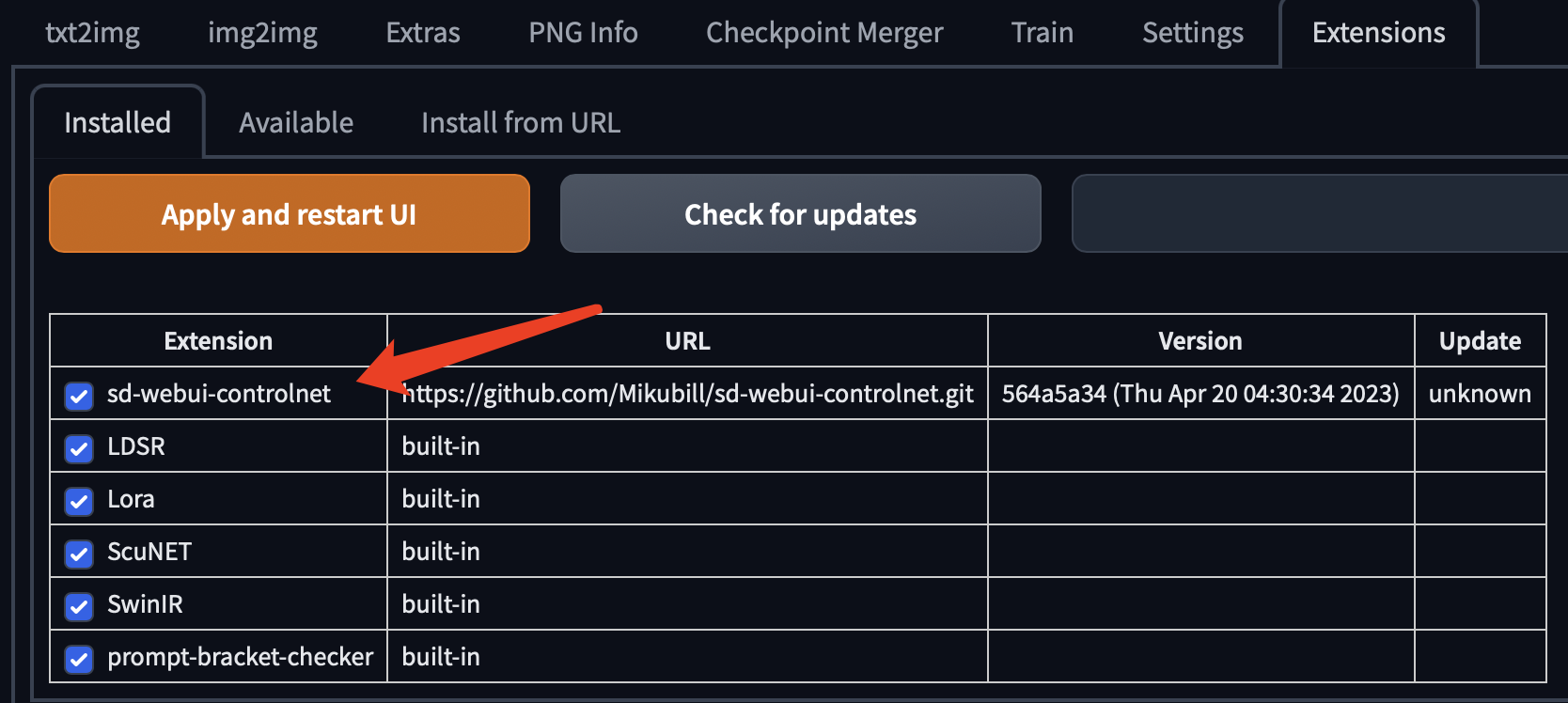Switch to the txt2img tab
The width and height of the screenshot is (1568, 703).
point(92,33)
